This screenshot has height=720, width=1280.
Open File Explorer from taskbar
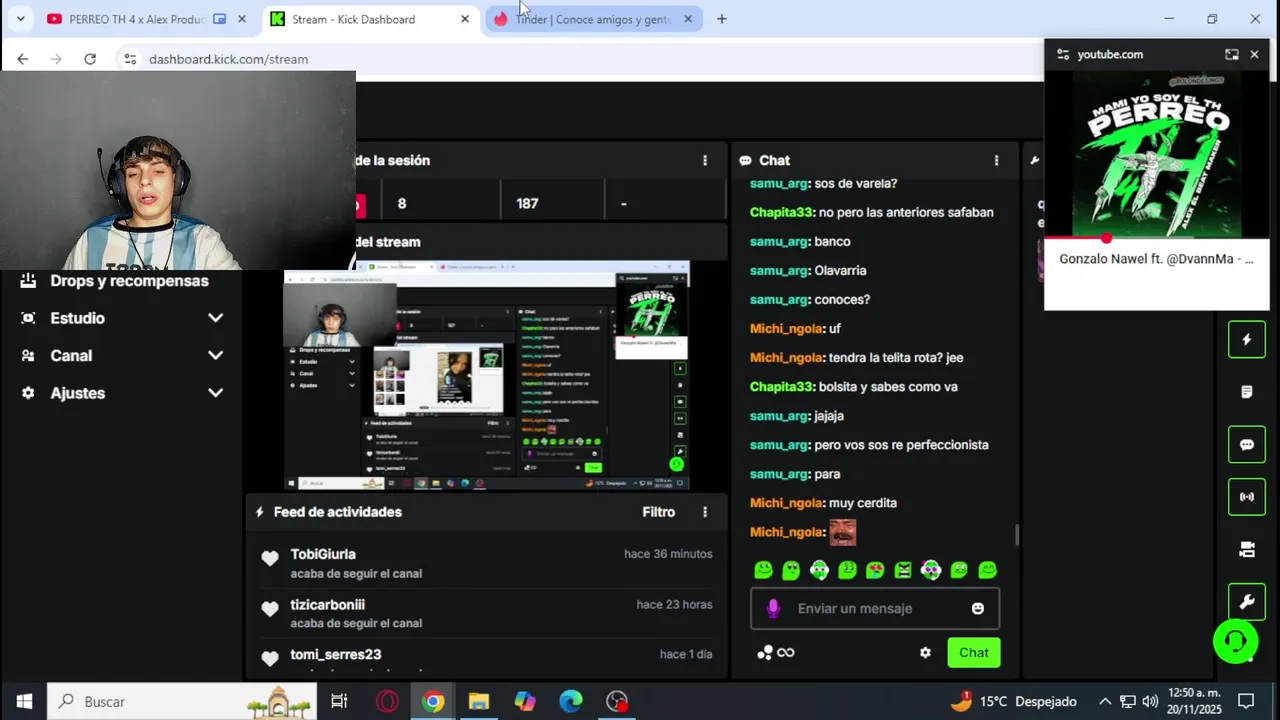[479, 702]
